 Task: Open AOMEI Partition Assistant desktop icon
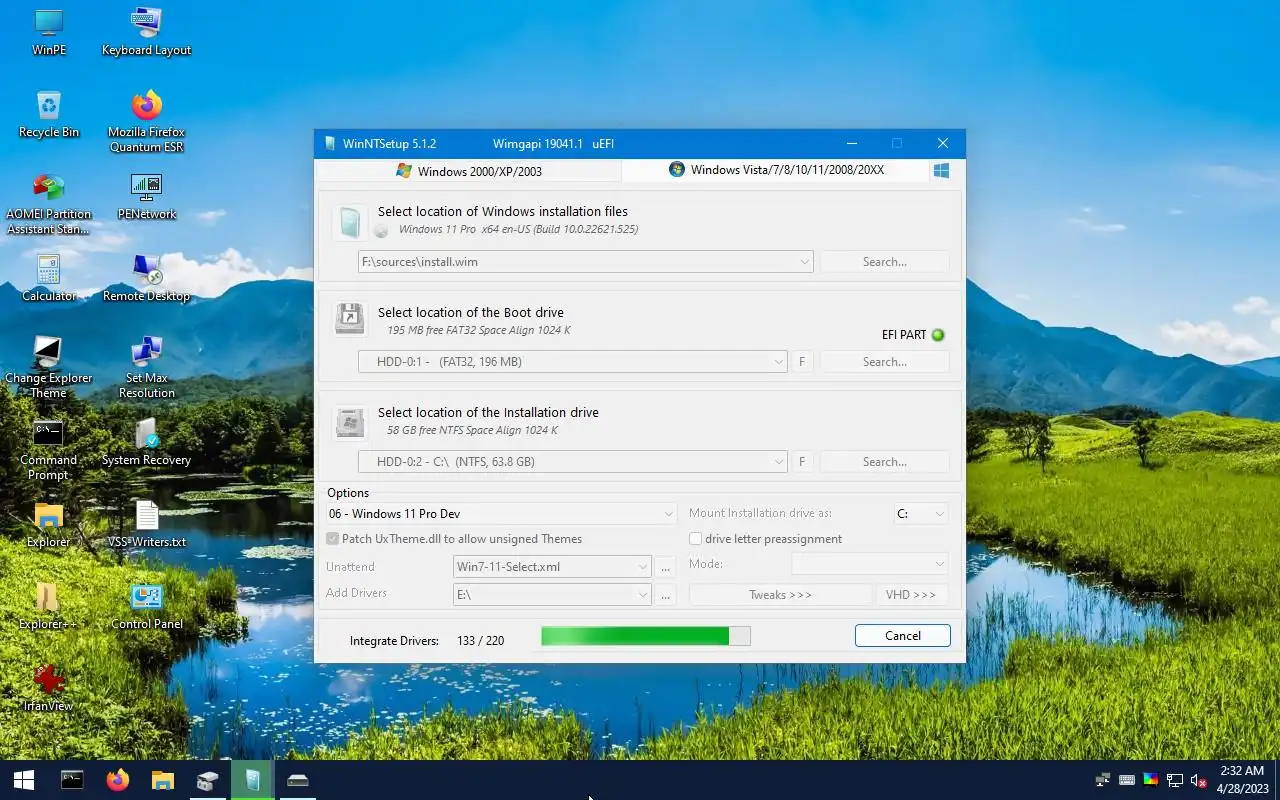pyautogui.click(x=48, y=203)
